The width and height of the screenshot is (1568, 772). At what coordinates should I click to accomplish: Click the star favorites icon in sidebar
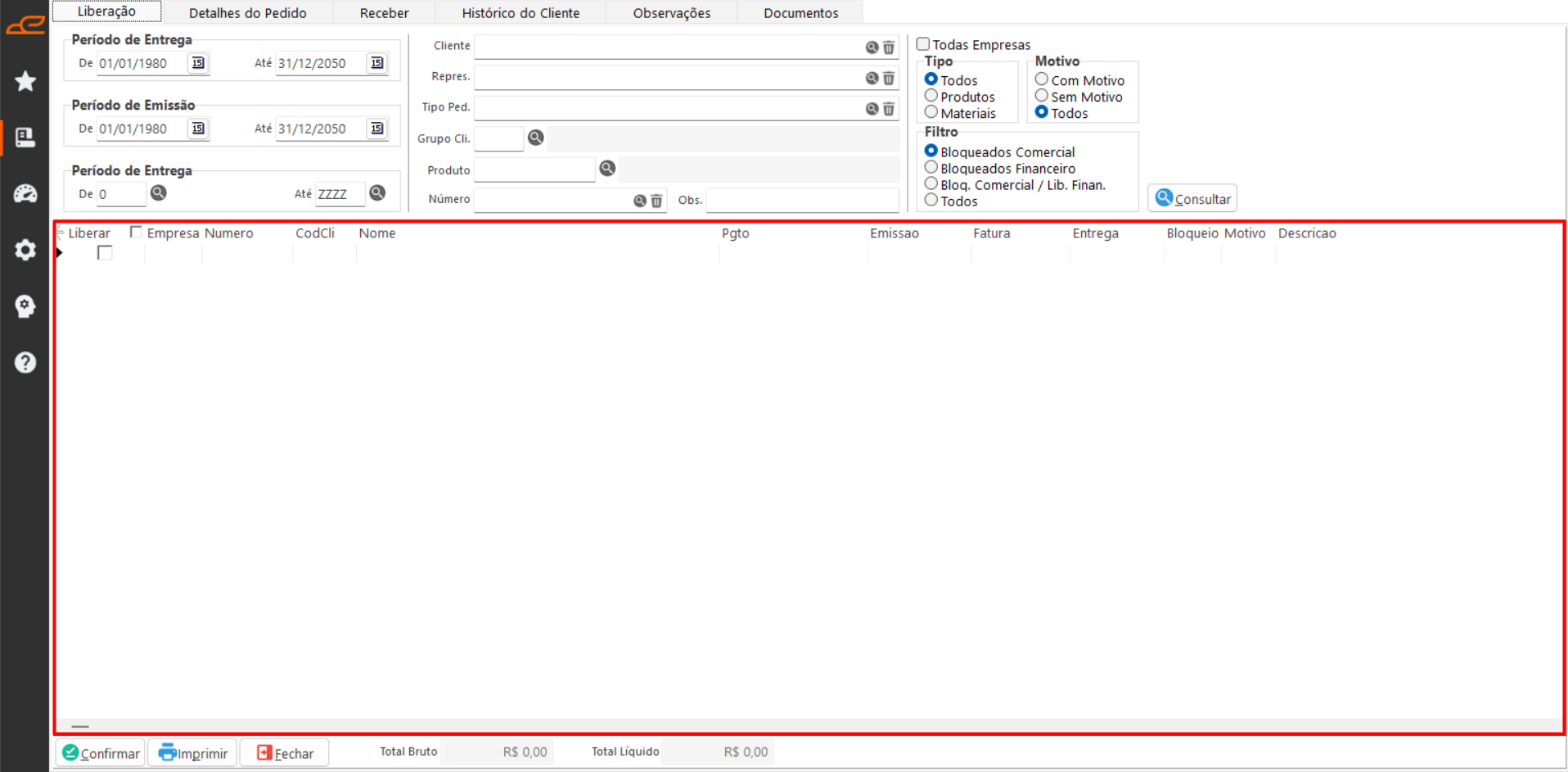(25, 81)
